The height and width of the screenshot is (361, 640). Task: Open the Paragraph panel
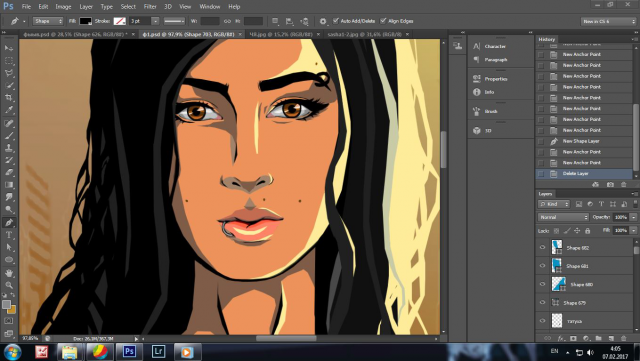click(x=496, y=60)
